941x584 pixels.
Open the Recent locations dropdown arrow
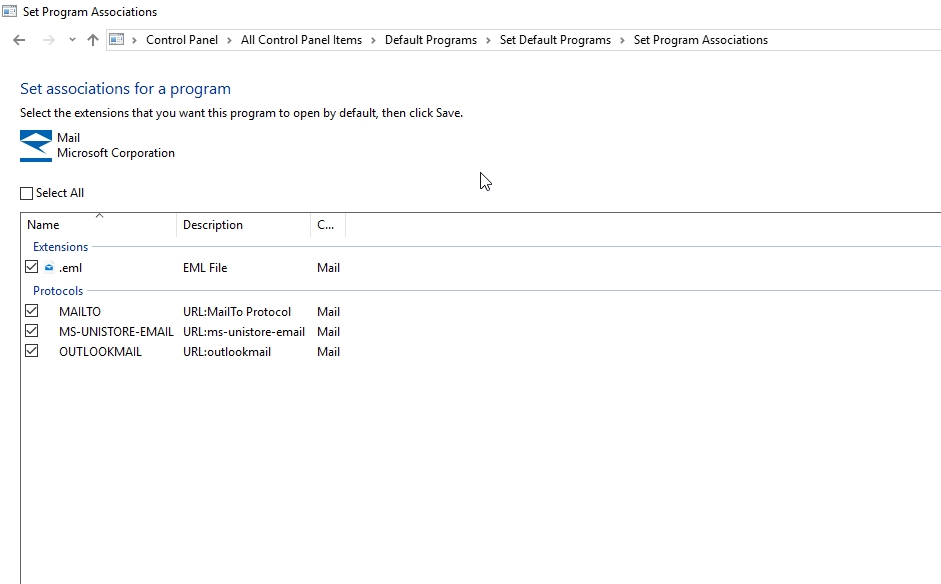72,40
